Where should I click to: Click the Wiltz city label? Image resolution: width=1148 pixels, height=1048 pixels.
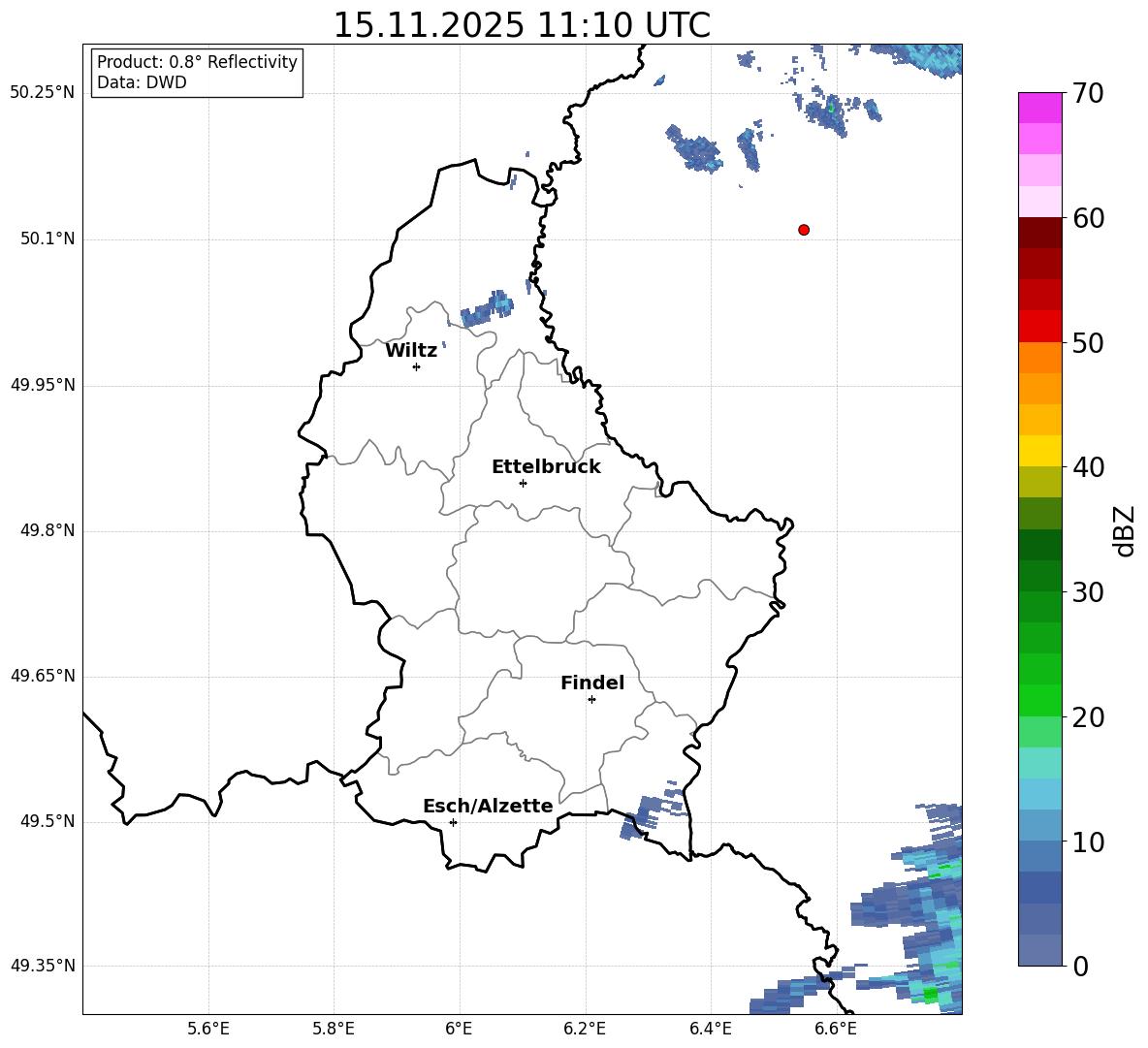click(x=411, y=351)
